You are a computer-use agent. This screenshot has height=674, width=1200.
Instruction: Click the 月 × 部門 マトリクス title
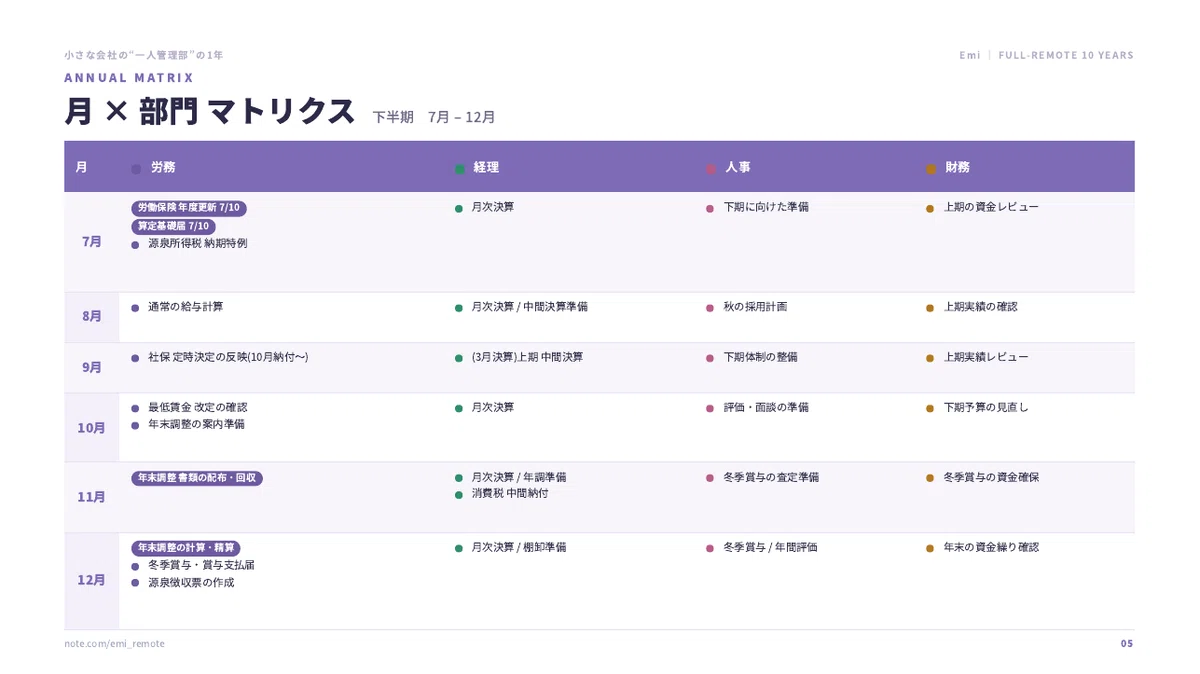coord(210,112)
